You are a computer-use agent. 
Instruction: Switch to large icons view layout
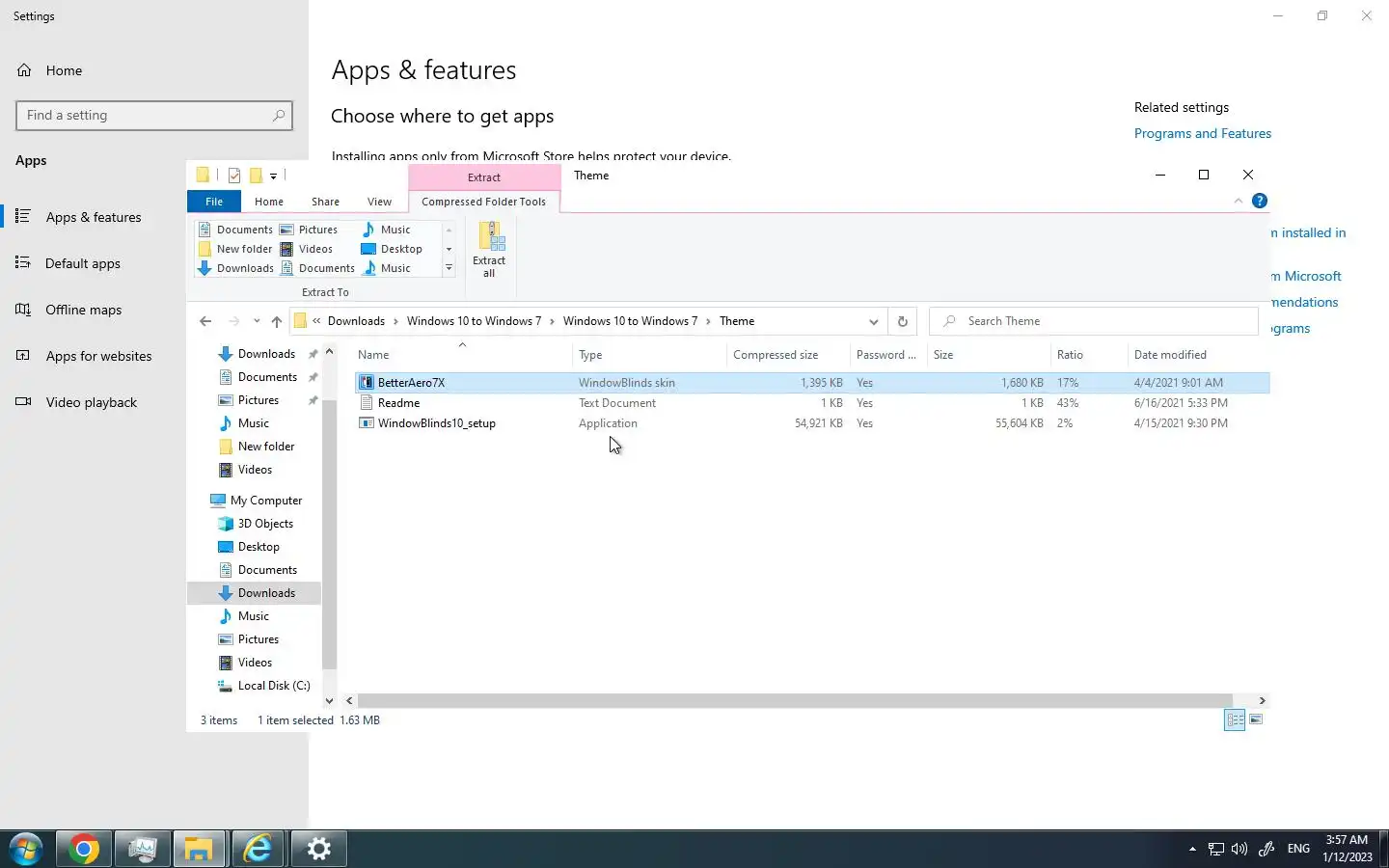tap(1256, 719)
